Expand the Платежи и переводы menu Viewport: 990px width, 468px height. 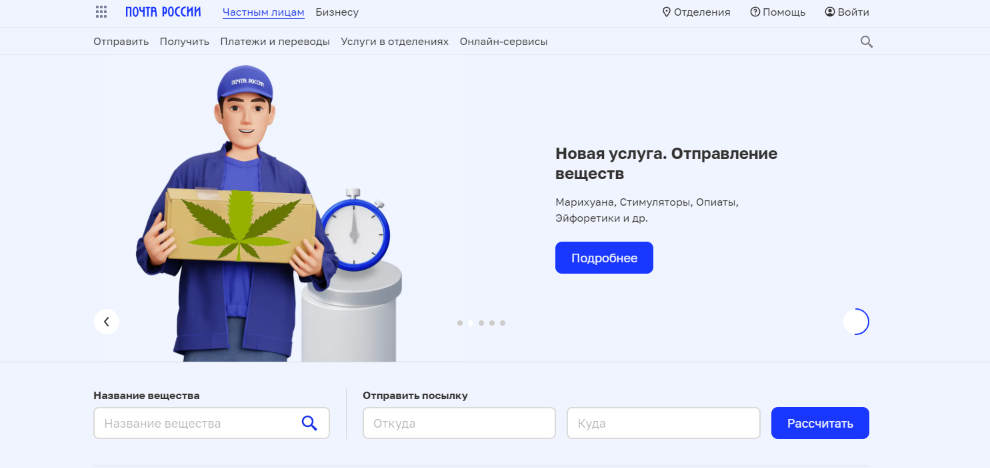click(275, 42)
